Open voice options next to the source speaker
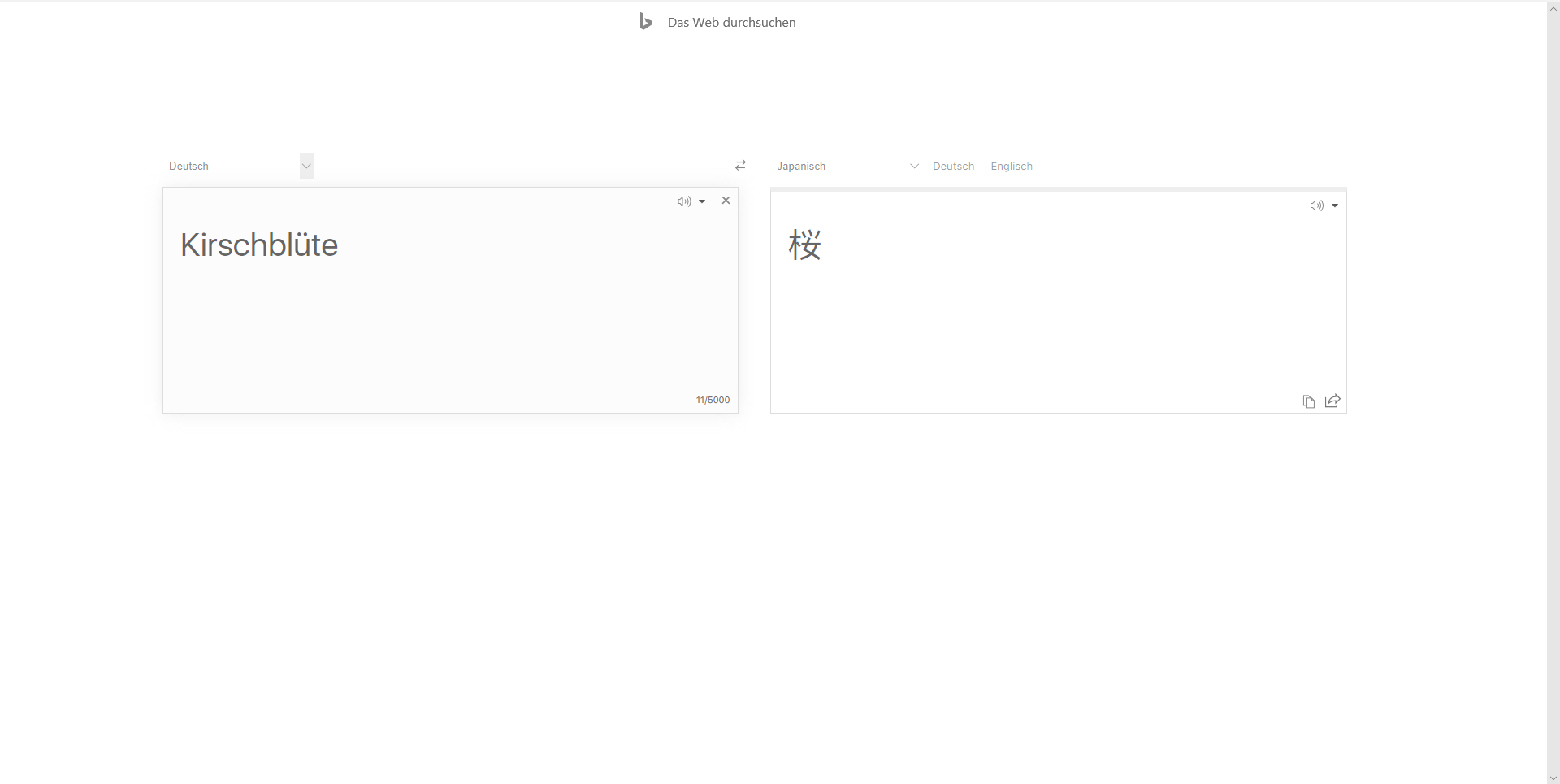The height and width of the screenshot is (784, 1560). [703, 201]
